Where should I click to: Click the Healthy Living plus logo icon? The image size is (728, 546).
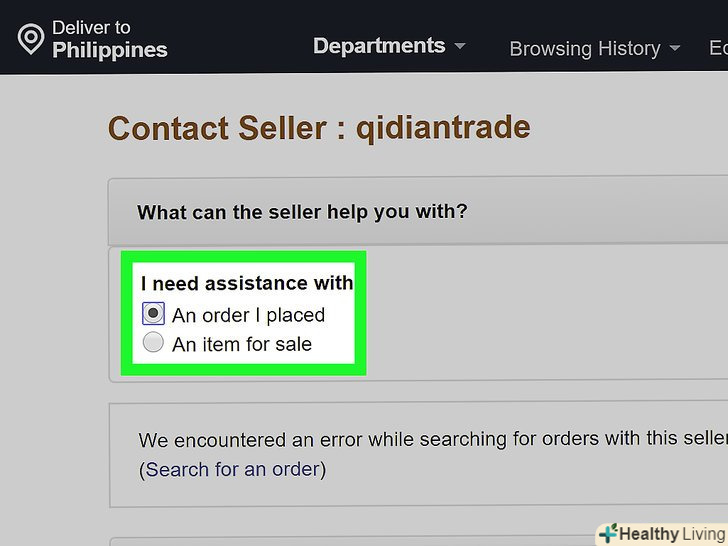[607, 534]
